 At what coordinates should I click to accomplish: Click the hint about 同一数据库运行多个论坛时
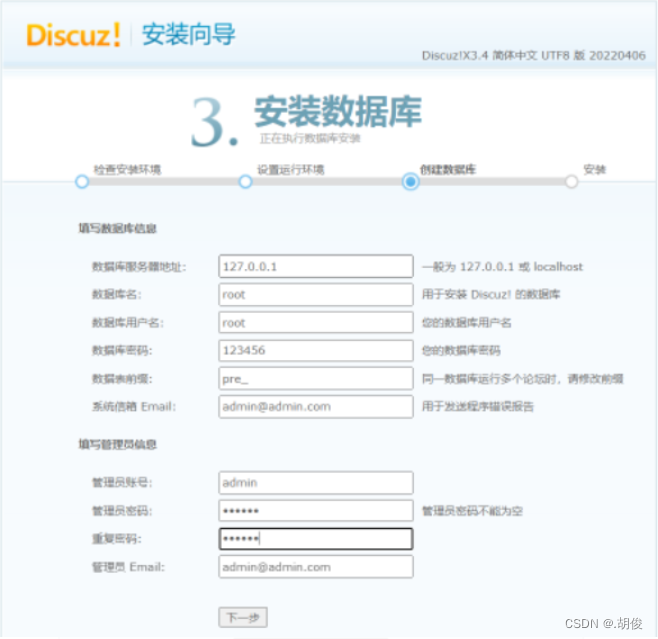522,379
